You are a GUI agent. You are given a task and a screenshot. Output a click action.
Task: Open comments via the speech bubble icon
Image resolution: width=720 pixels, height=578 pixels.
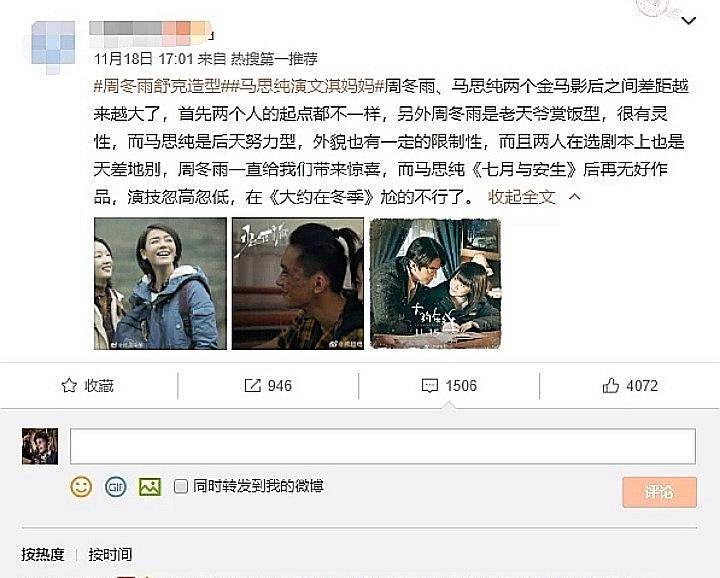[x=429, y=385]
